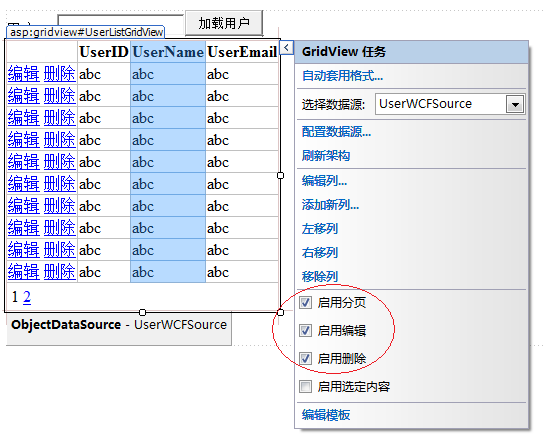Go to pager page 2
The height and width of the screenshot is (445, 547).
click(x=27, y=297)
